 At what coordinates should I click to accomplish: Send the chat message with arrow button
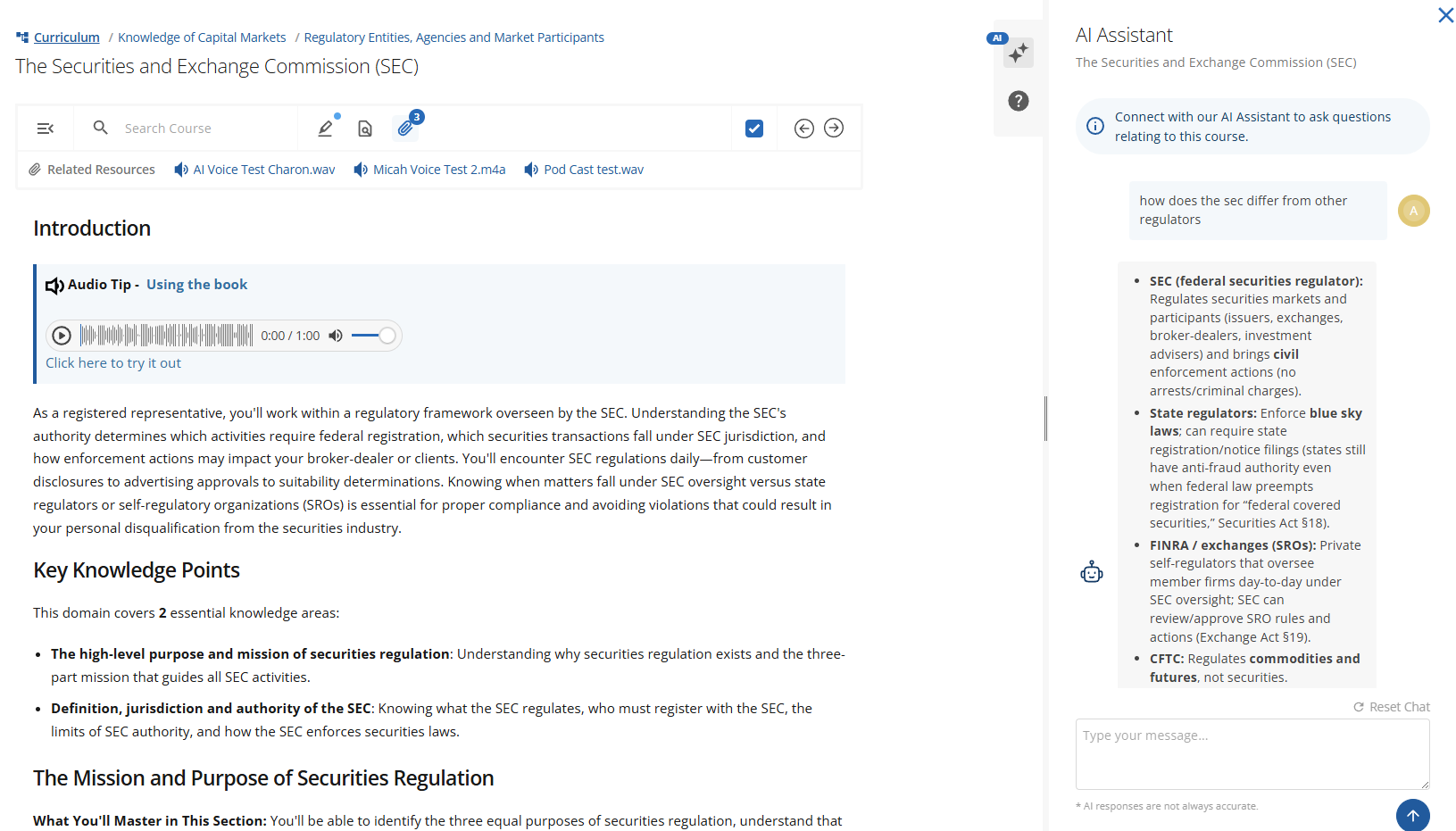tap(1413, 815)
